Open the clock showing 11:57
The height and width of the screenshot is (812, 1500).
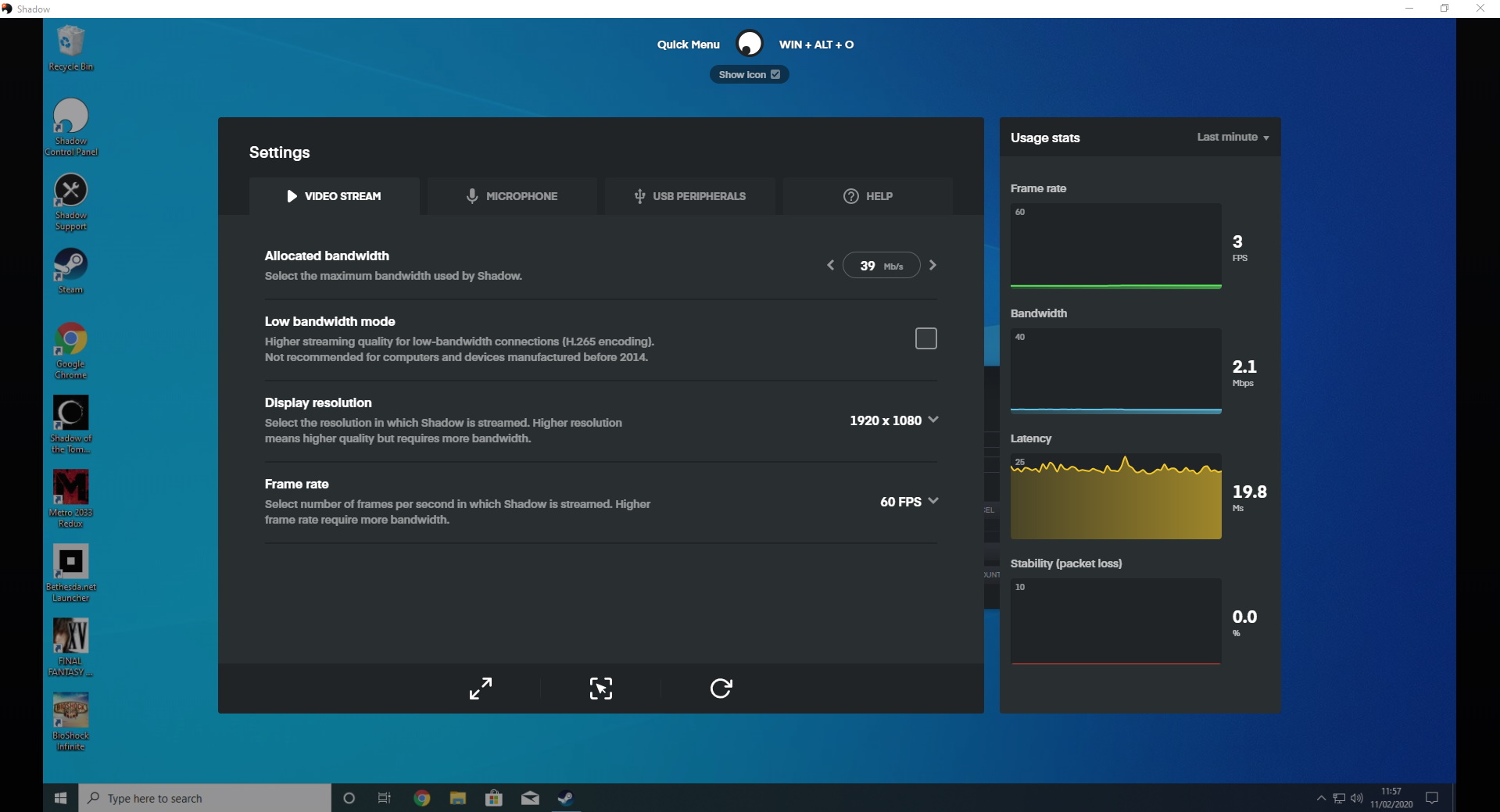pyautogui.click(x=1391, y=798)
